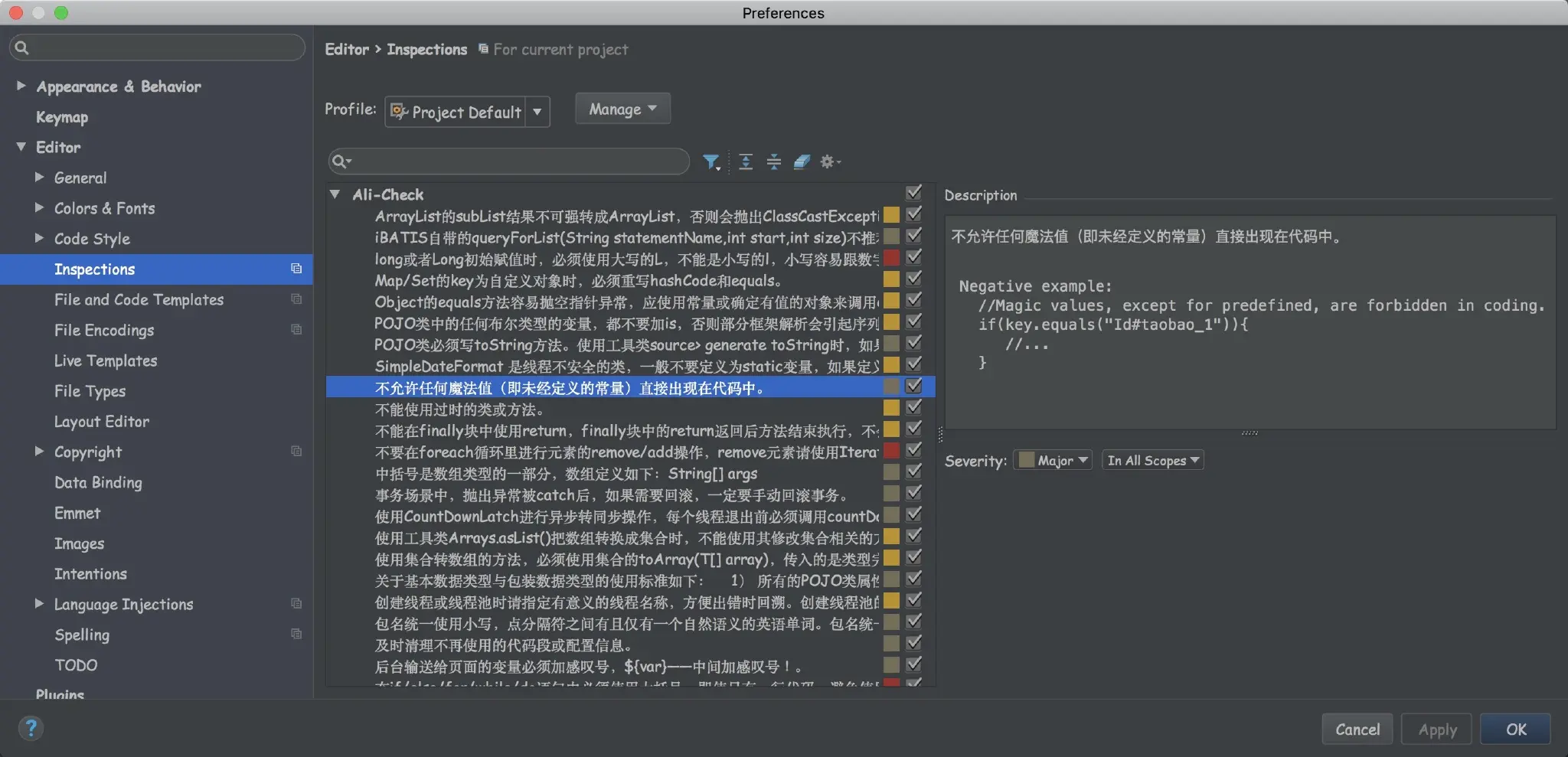Viewport: 1568px width, 757px height.
Task: Click the project-level icon beside Language Injections
Action: point(296,604)
